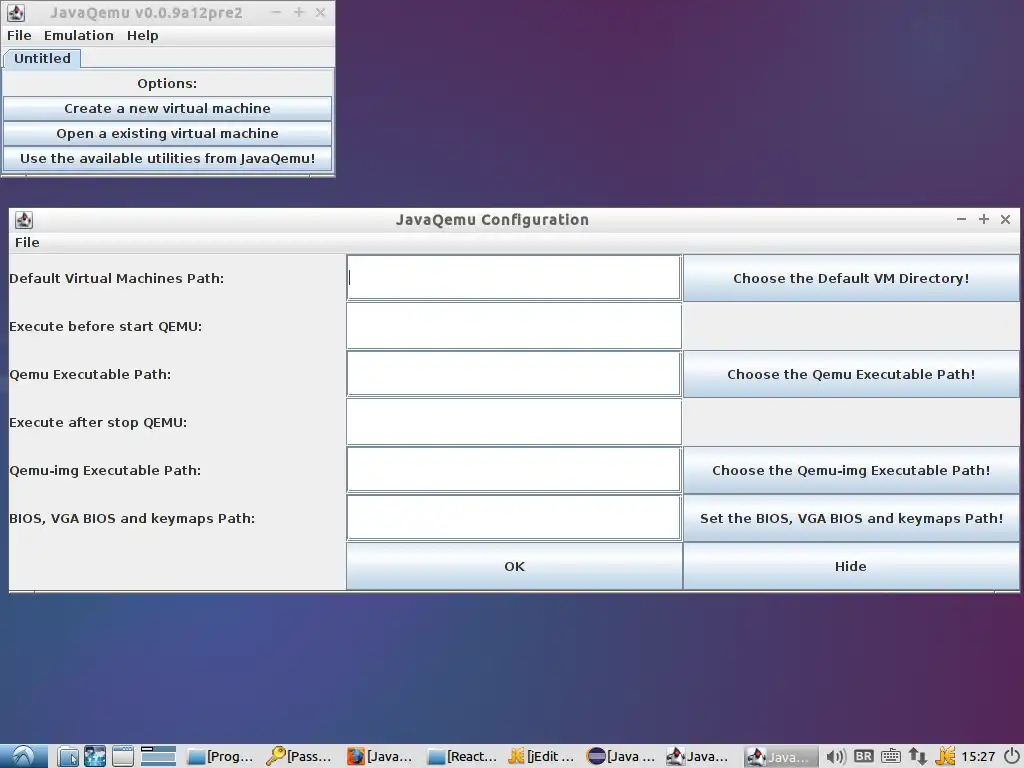Switch to the [Pass... key taskbar entry
This screenshot has height=768, width=1024.
tap(300, 756)
